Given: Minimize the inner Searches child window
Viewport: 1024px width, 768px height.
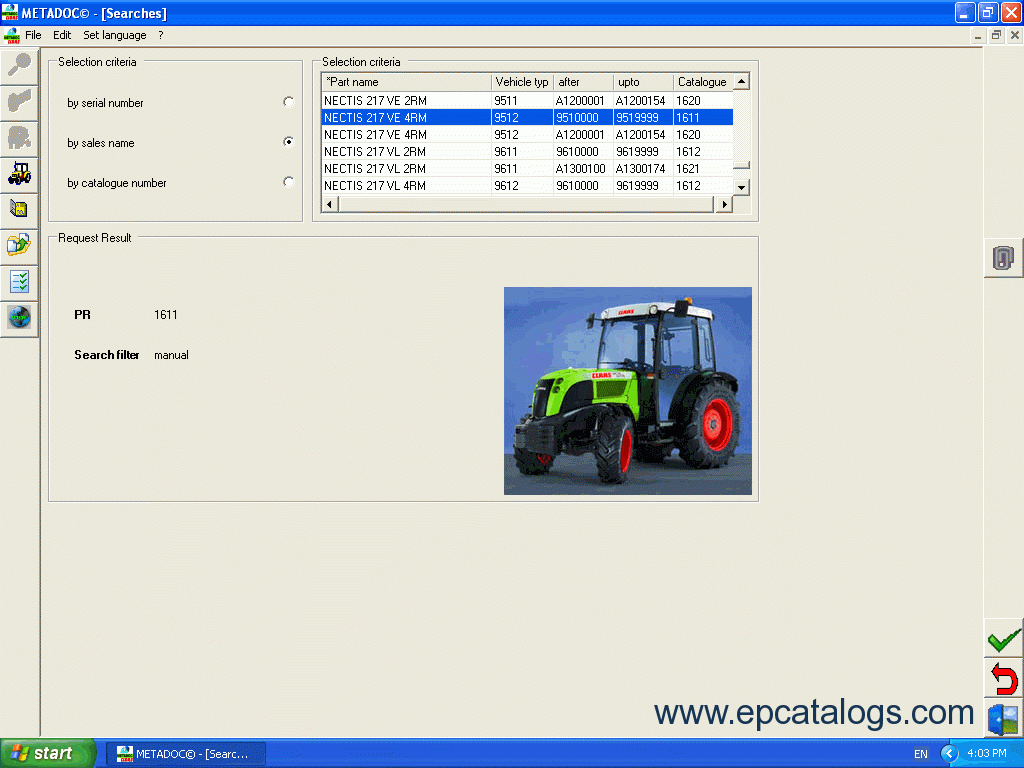Looking at the screenshot, I should pos(978,35).
